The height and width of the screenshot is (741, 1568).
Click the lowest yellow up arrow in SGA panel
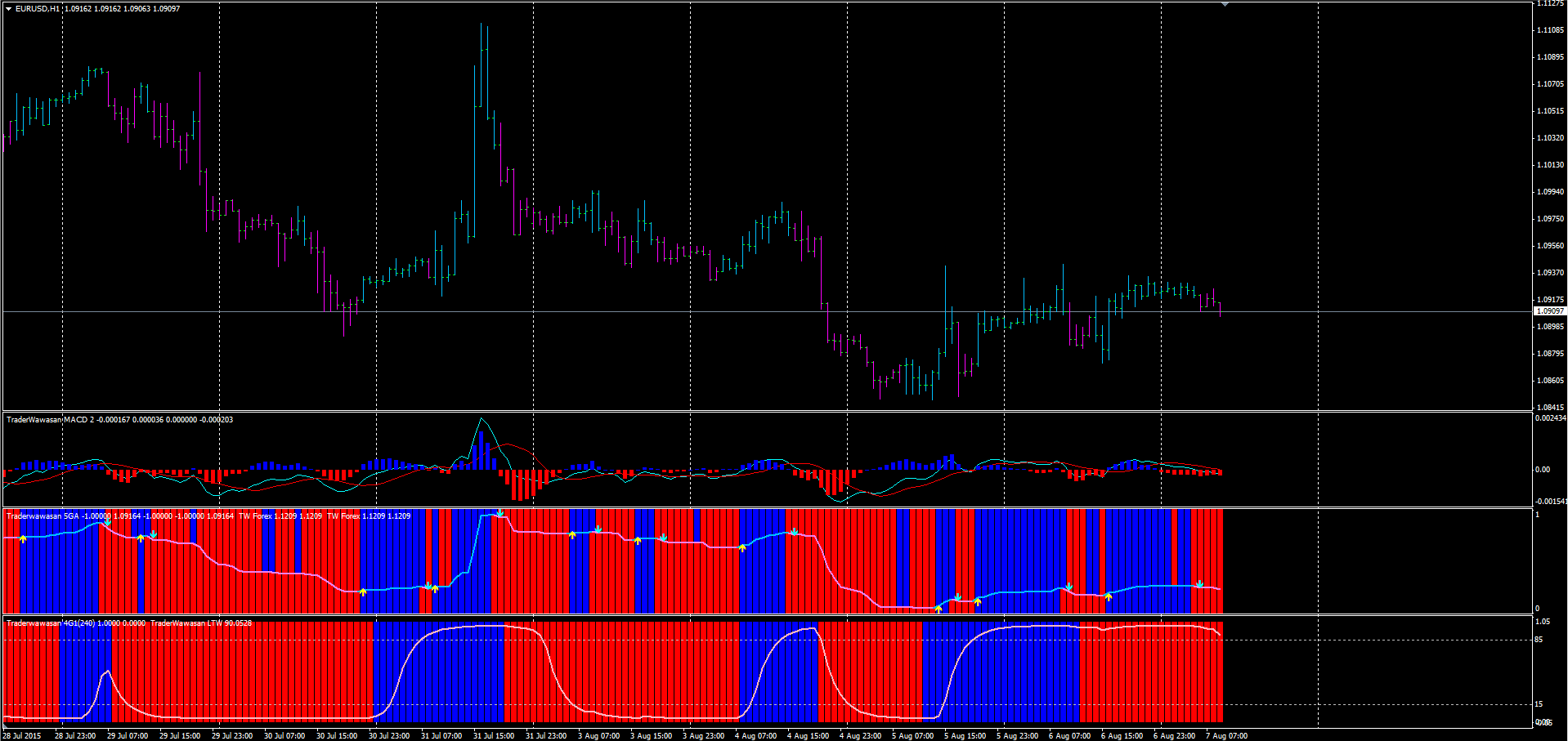939,609
